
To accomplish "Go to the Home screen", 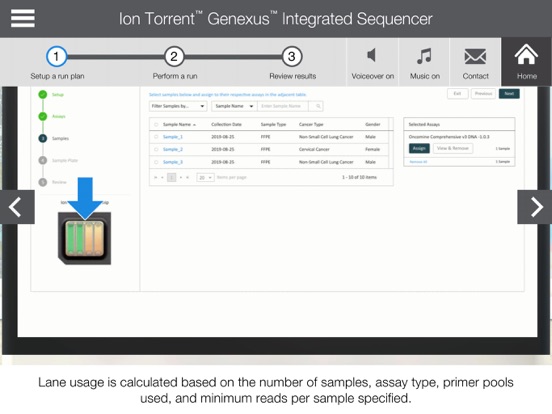I will [x=527, y=62].
